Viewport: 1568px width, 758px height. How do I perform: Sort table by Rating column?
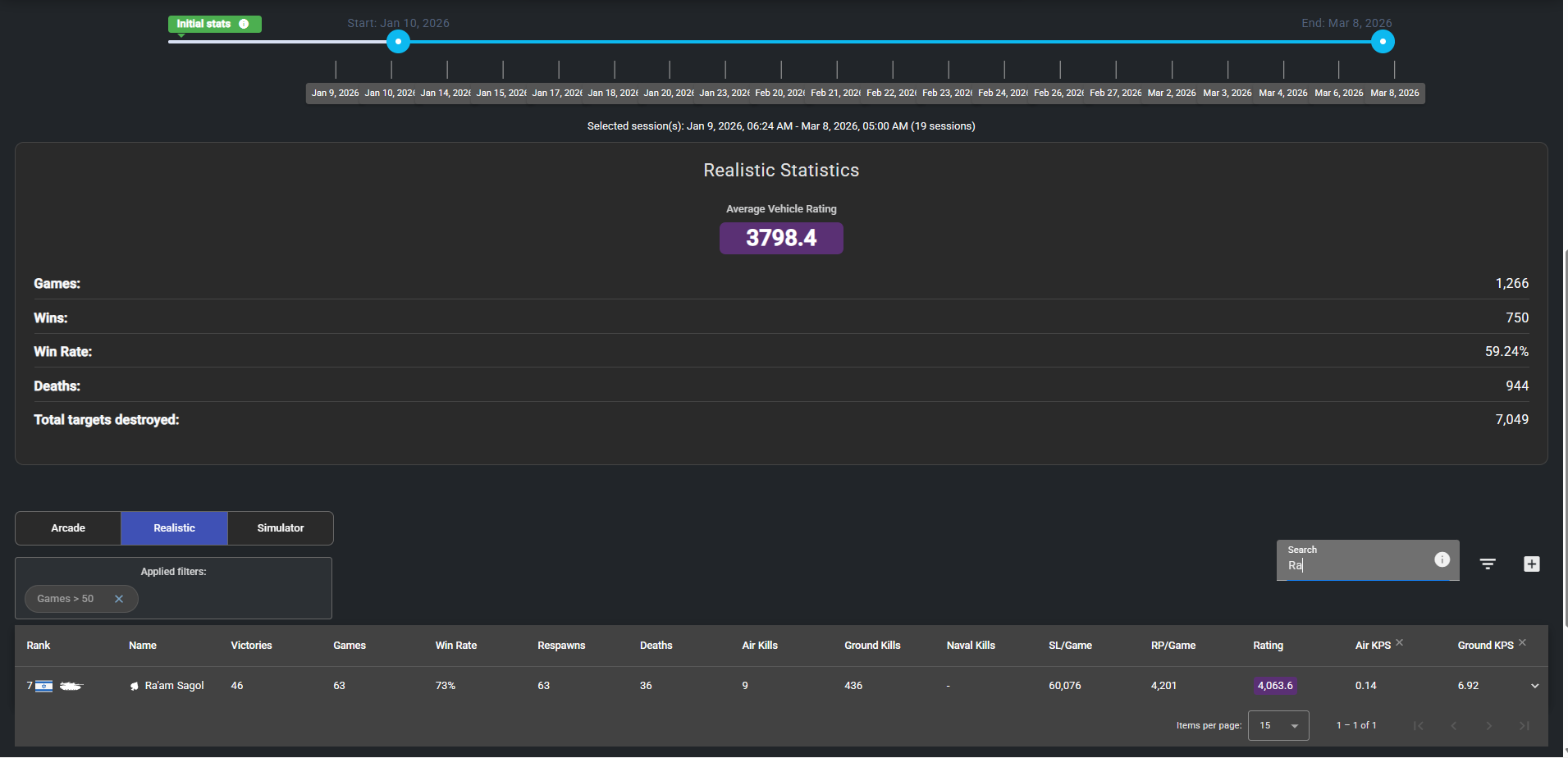1268,646
